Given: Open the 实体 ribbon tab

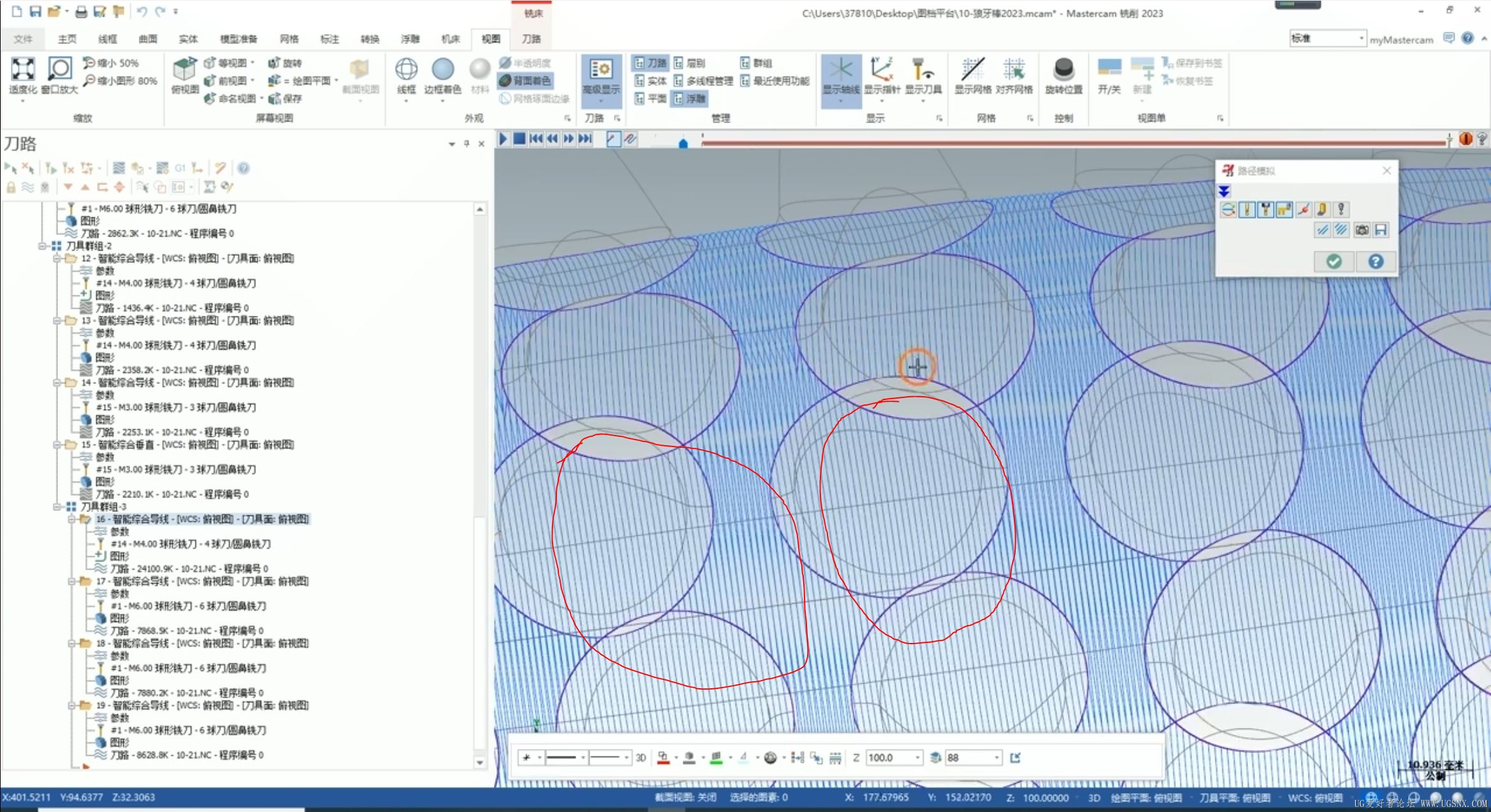Looking at the screenshot, I should click(x=188, y=39).
